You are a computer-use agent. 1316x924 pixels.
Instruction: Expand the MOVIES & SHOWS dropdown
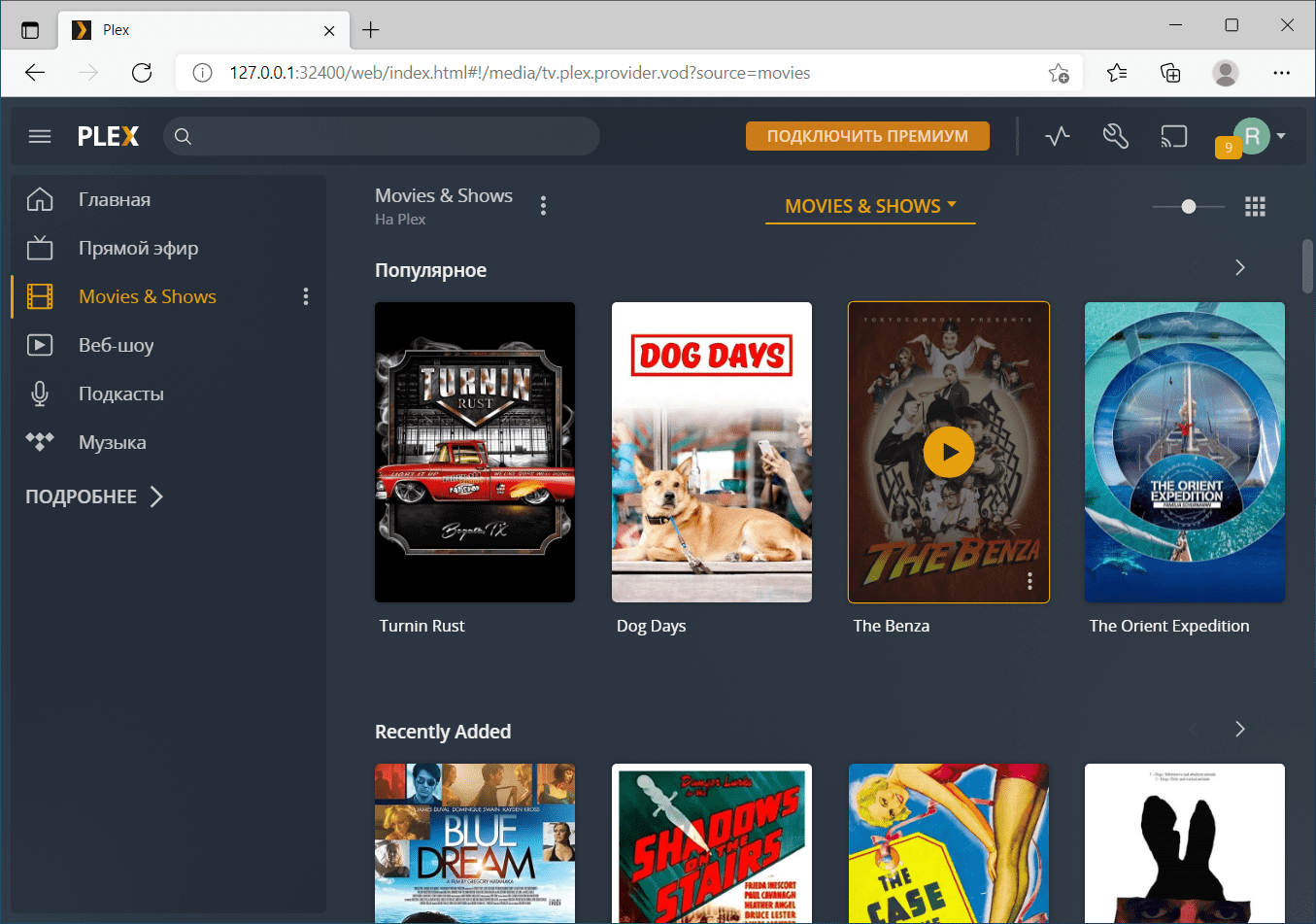[870, 206]
